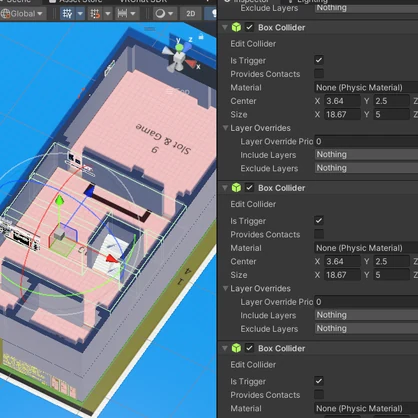Disable the first Box Collider component checkbox
The width and height of the screenshot is (418, 418).
click(249, 27)
